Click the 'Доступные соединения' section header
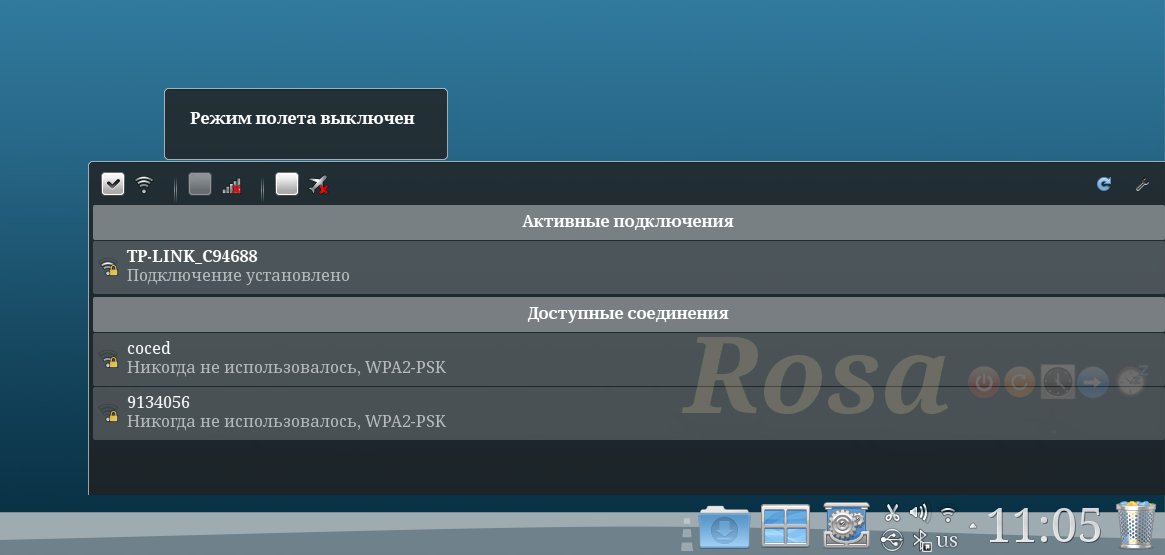 pos(629,314)
